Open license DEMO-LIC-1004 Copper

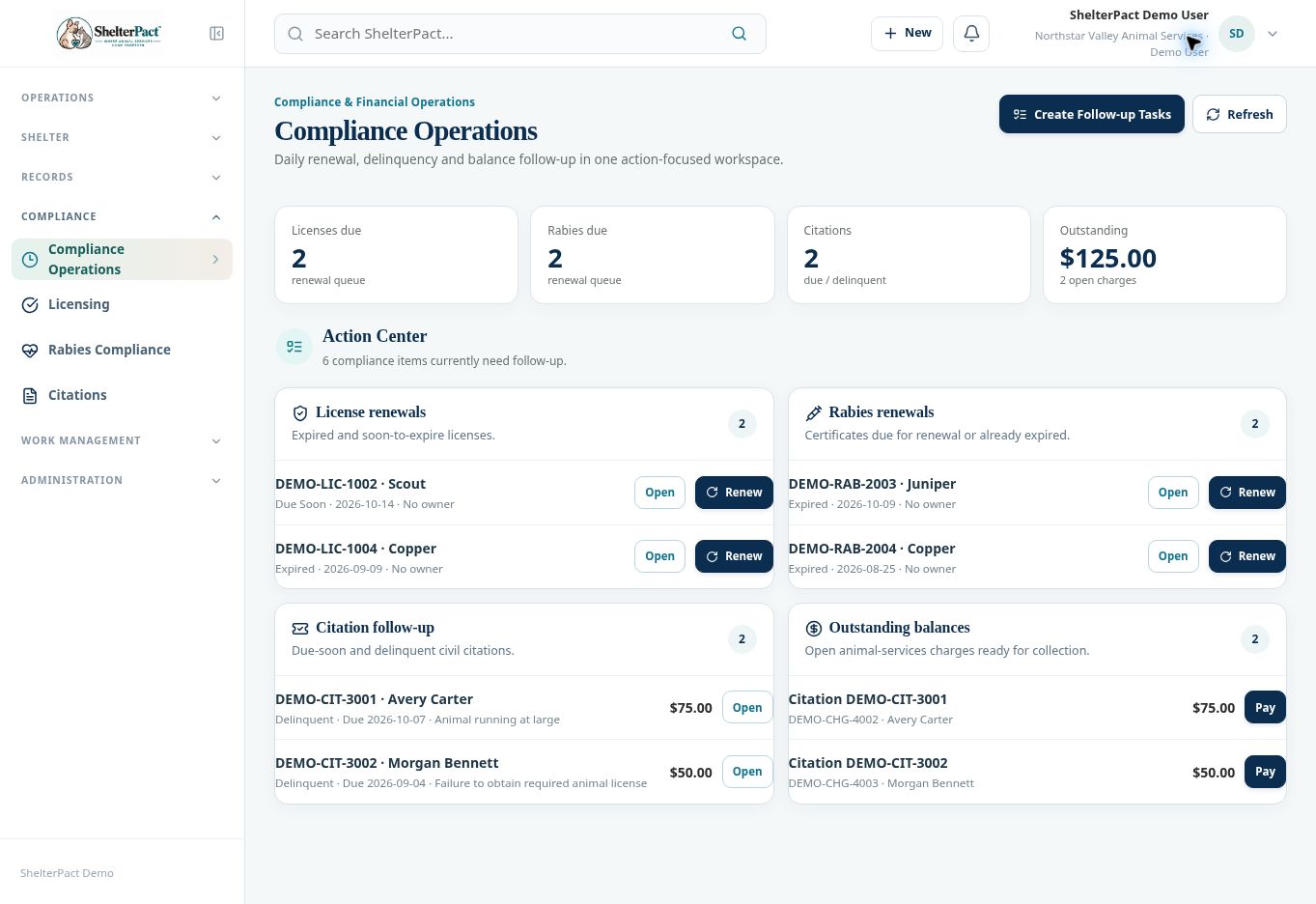(659, 556)
